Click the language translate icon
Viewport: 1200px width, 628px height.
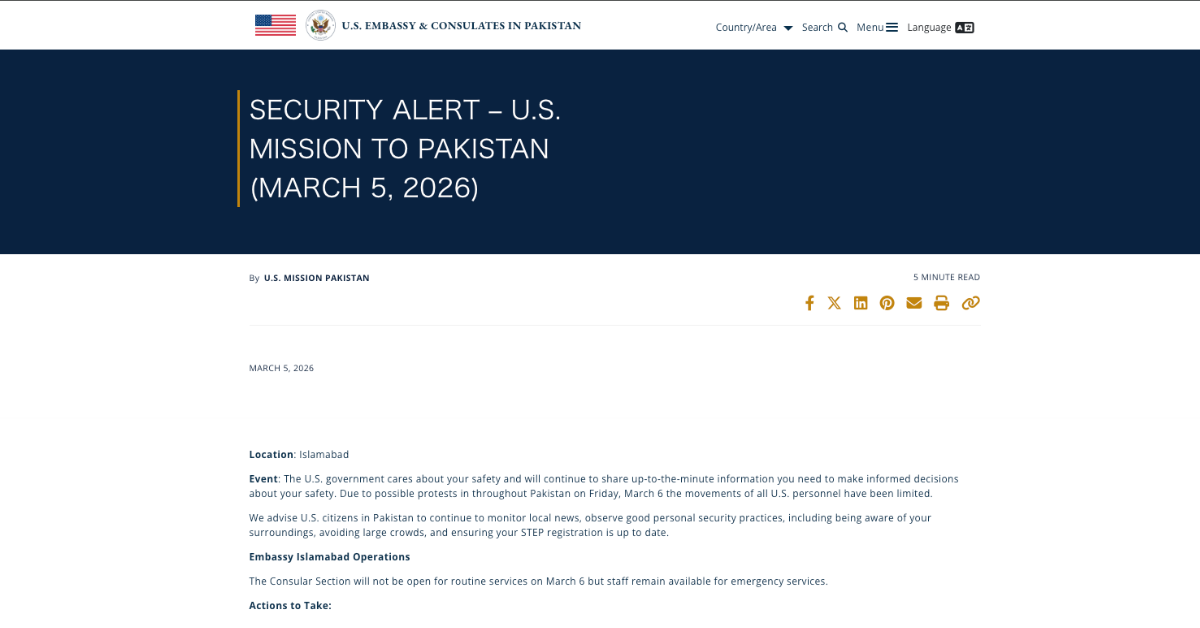(964, 28)
